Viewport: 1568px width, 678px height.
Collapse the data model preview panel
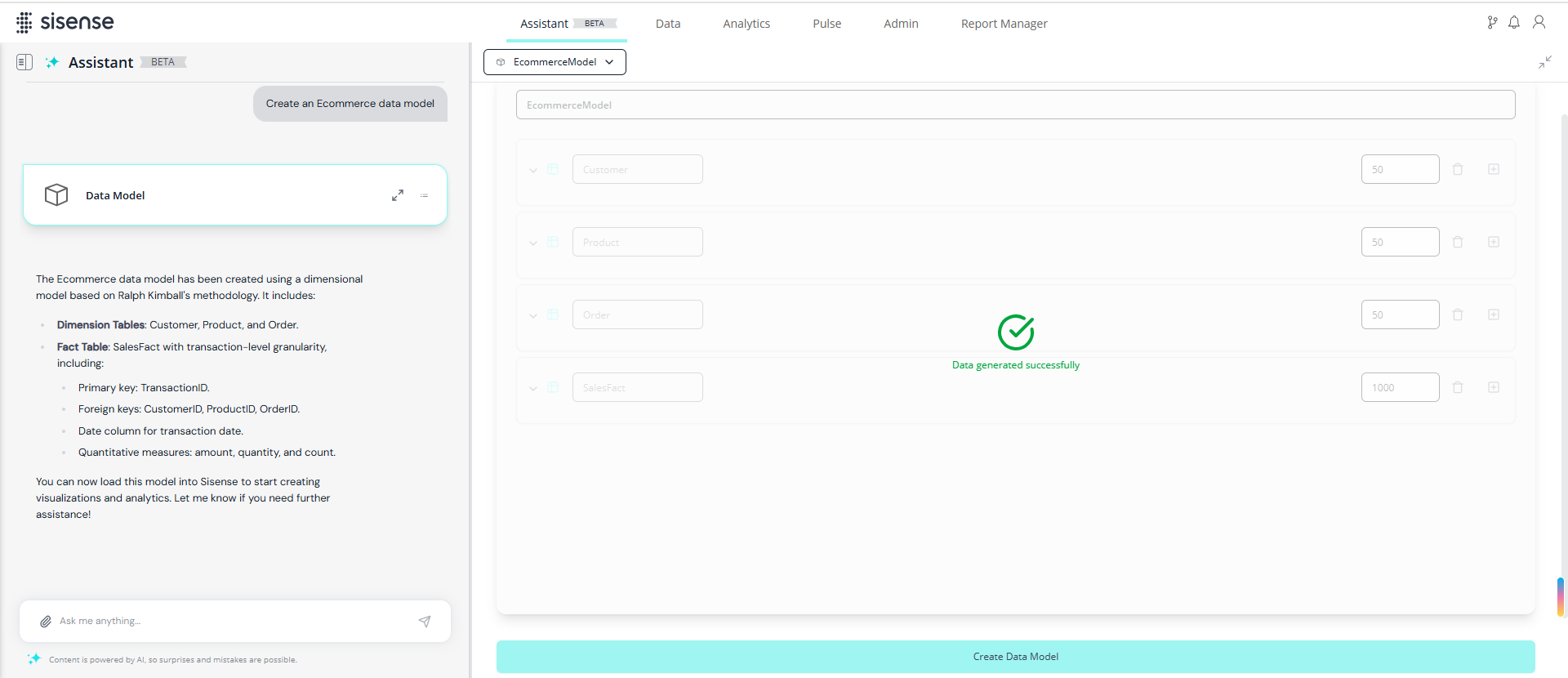pos(1544,62)
